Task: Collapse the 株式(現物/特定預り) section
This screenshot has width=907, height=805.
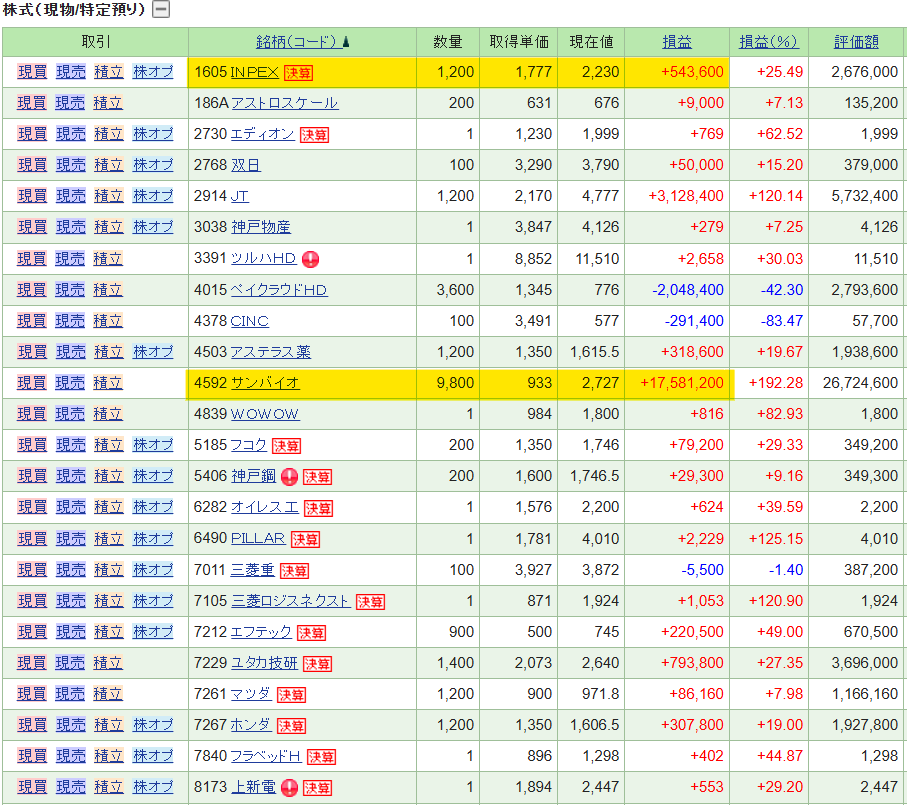Action: pos(161,10)
